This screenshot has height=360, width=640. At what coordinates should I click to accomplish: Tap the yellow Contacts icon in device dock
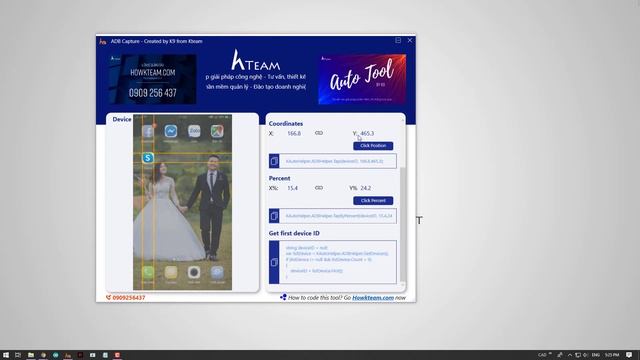pyautogui.click(x=171, y=272)
